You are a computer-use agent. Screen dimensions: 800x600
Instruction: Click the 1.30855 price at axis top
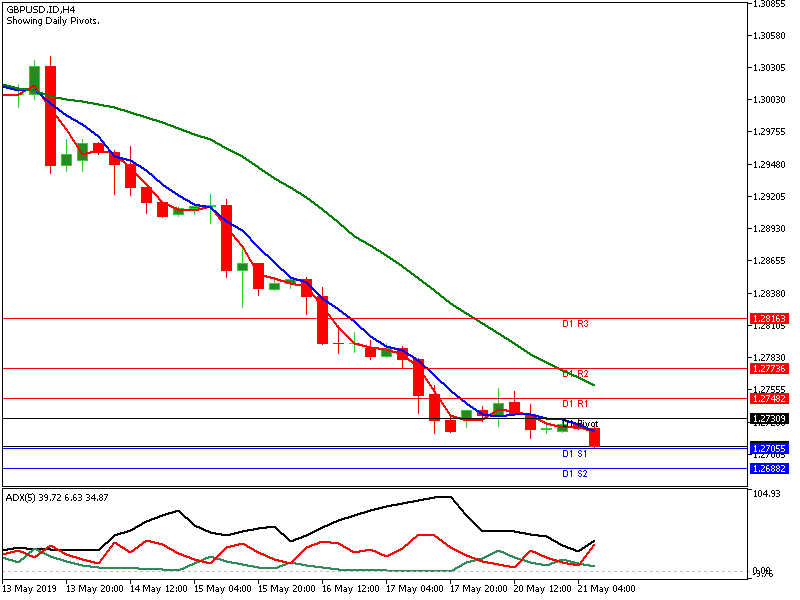[769, 5]
